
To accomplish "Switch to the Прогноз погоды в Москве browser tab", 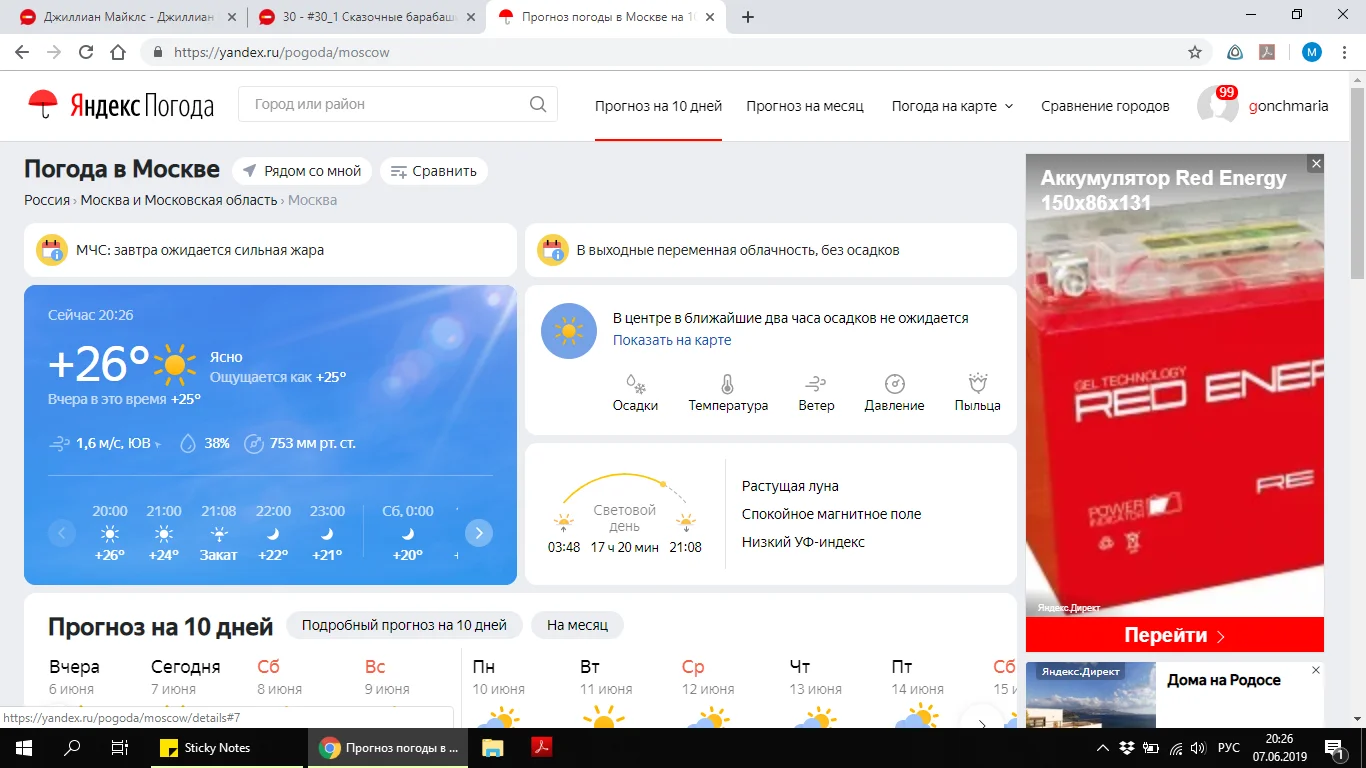I will [x=605, y=17].
